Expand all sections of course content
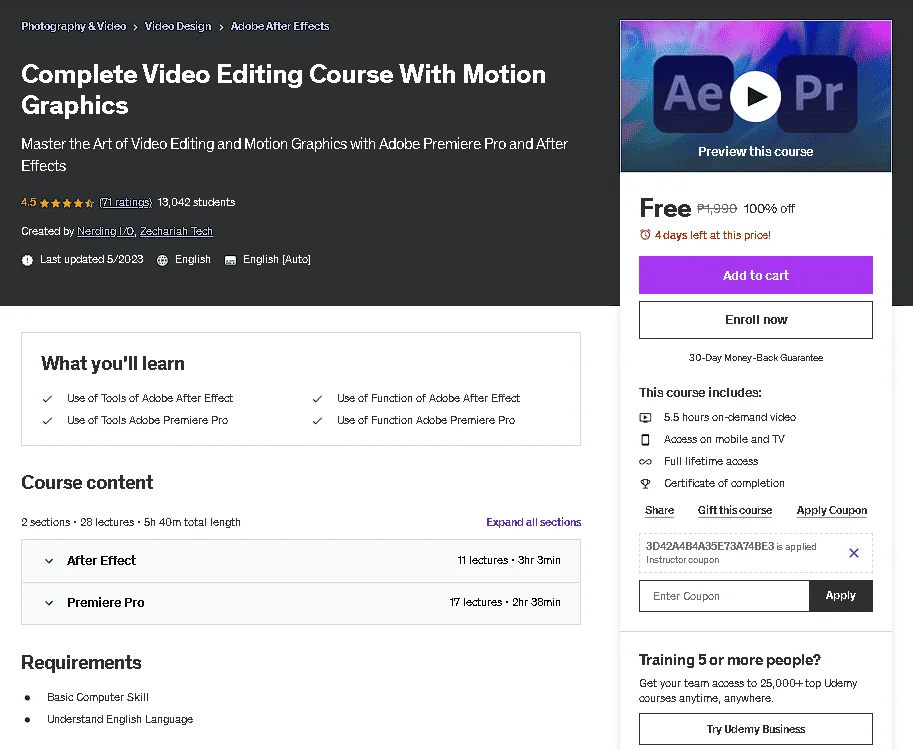Screen dimensions: 913x750 click(533, 522)
